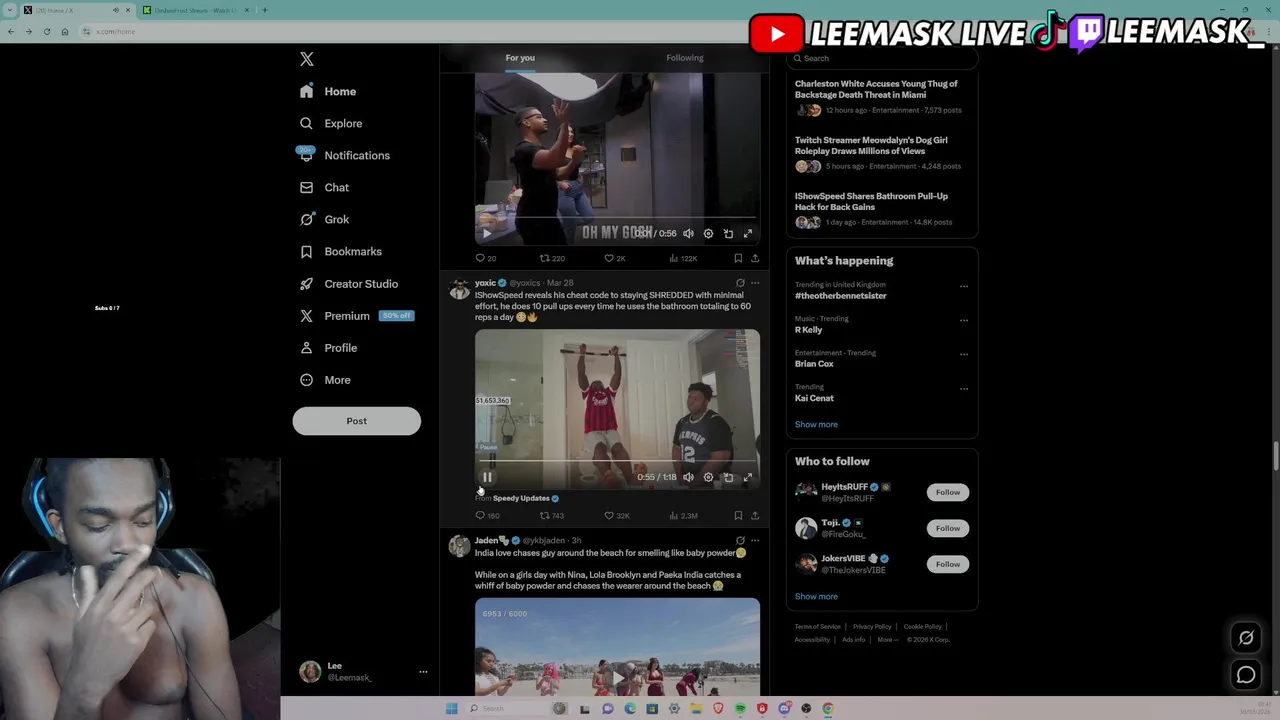Switch to the Following tab
Viewport: 1280px width, 720px height.
click(x=685, y=58)
